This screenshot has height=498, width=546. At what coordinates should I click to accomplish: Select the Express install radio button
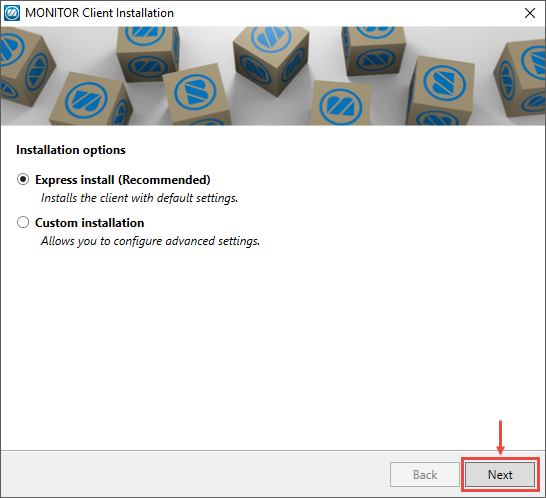click(23, 179)
